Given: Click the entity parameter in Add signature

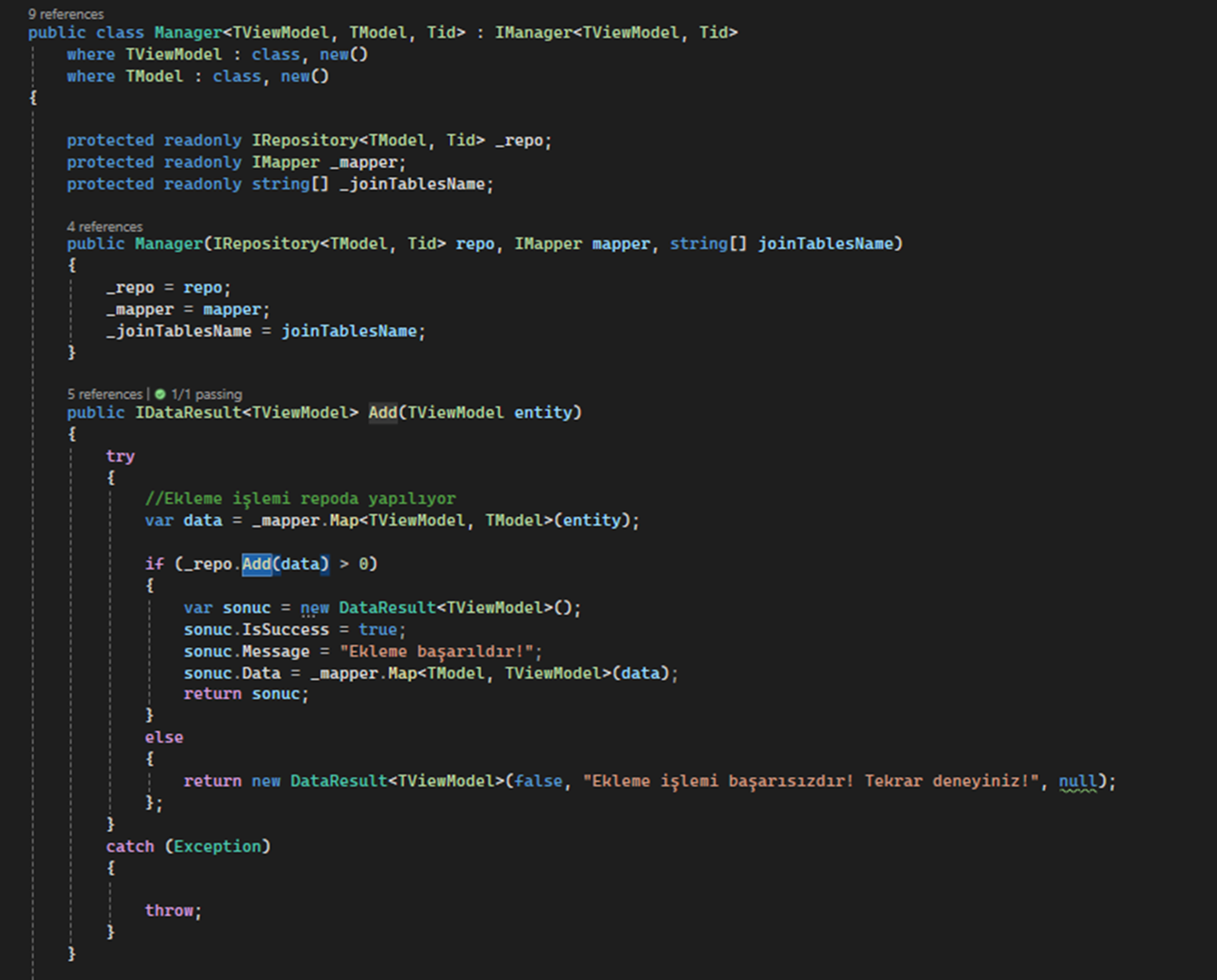Looking at the screenshot, I should [543, 412].
